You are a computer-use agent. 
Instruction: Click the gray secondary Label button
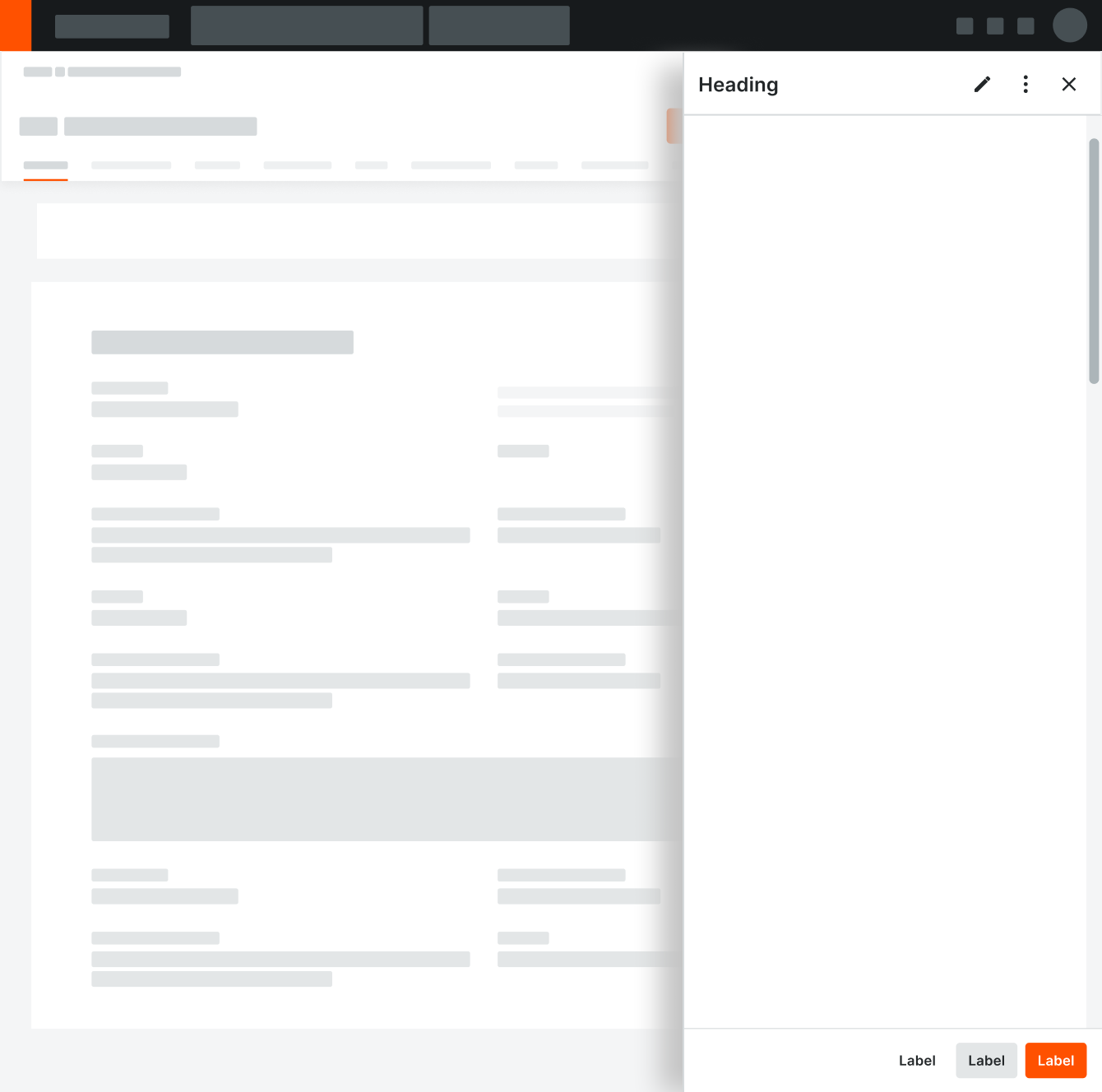(x=986, y=1061)
